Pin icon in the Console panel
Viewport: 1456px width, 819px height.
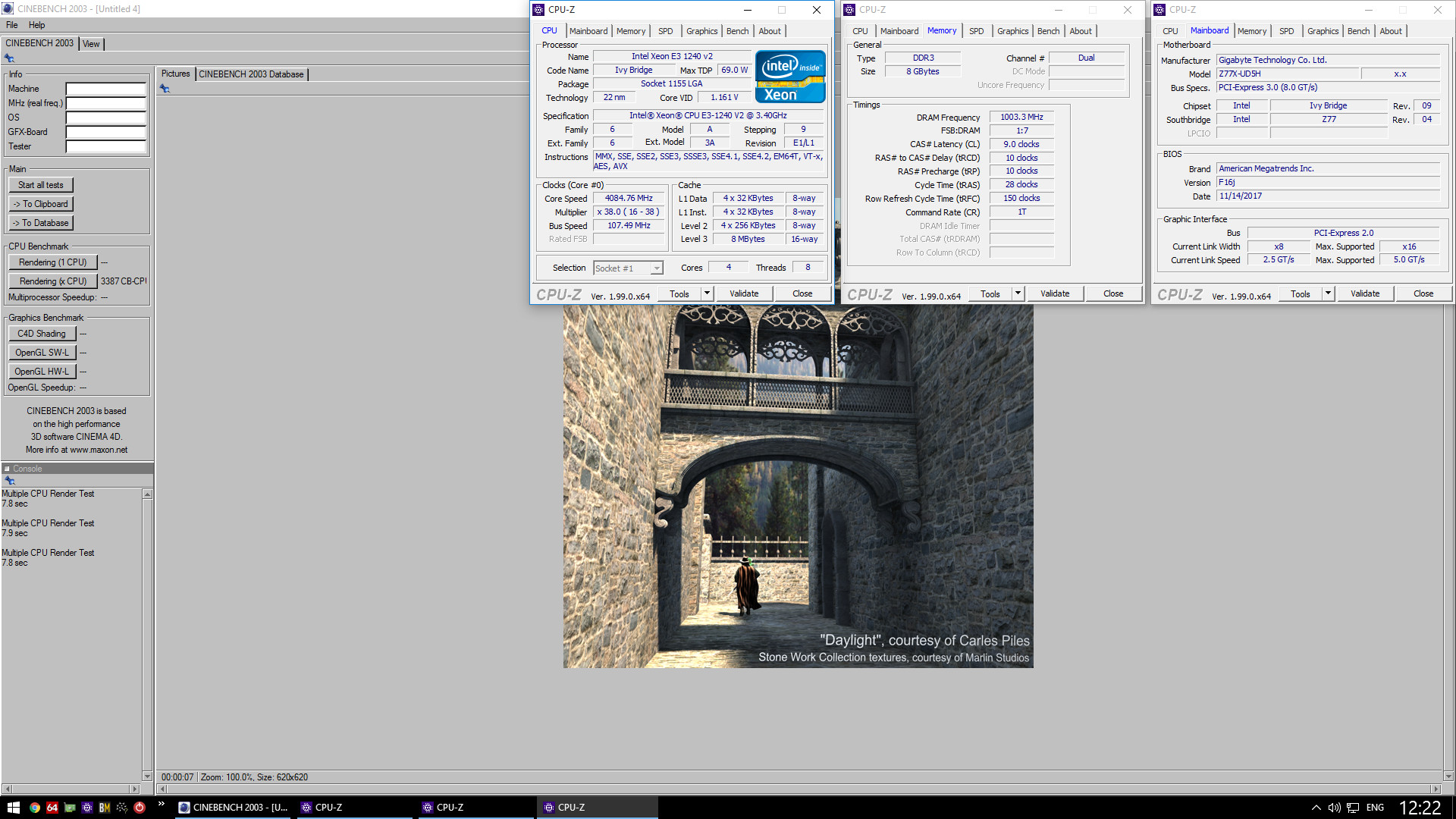click(x=10, y=481)
